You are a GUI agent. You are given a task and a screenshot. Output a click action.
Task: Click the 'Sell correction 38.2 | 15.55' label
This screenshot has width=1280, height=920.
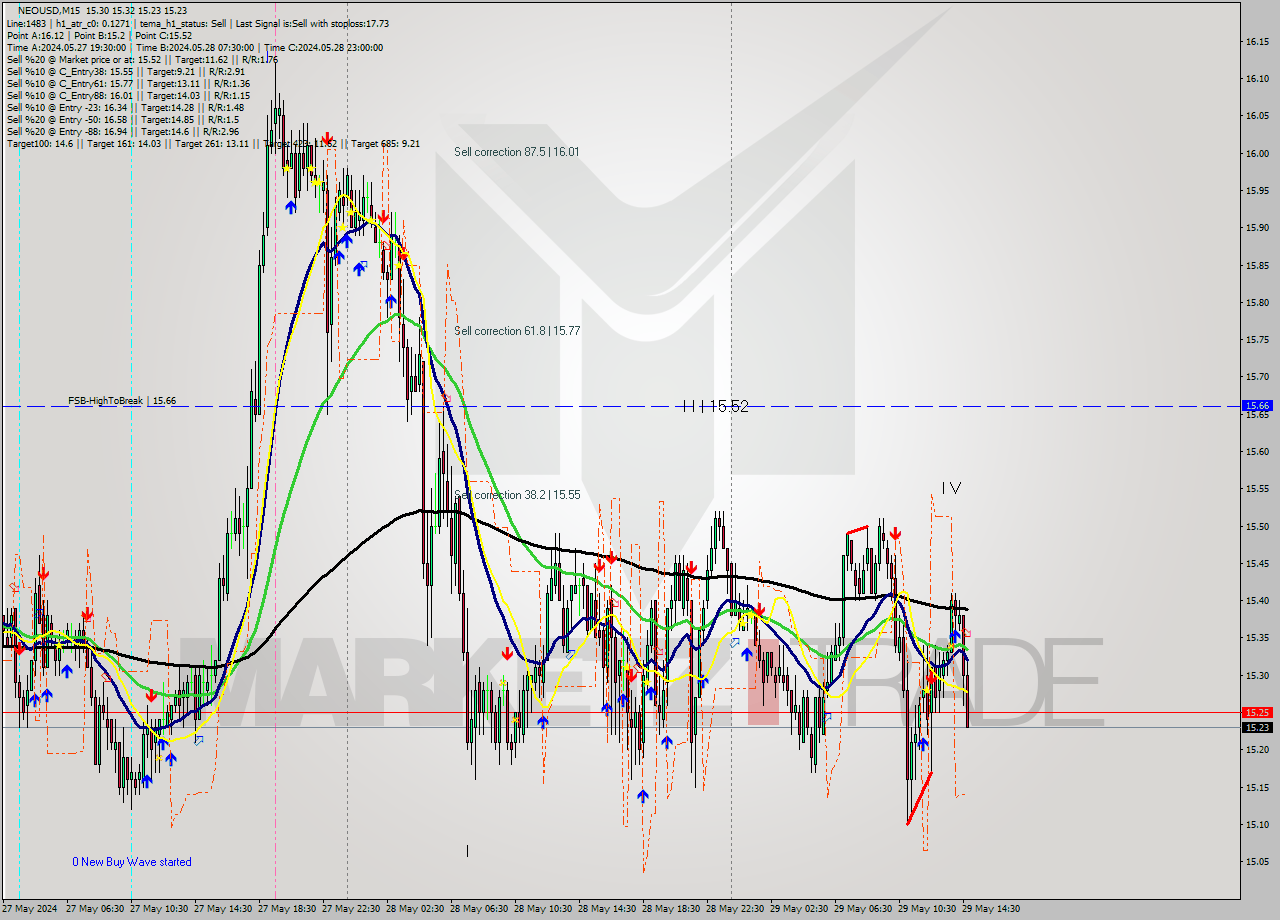(x=516, y=495)
